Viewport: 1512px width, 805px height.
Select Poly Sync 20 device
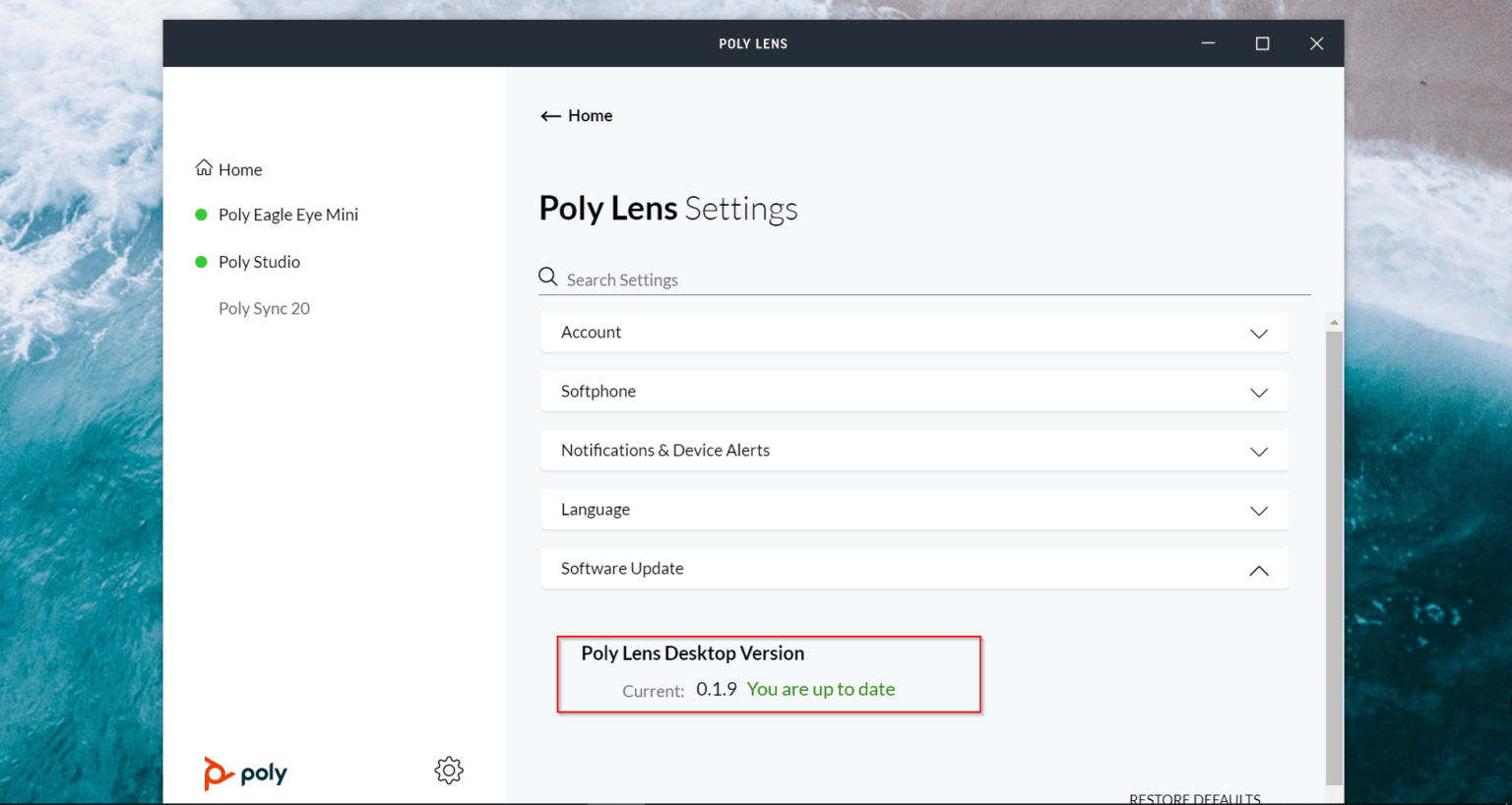(x=264, y=308)
